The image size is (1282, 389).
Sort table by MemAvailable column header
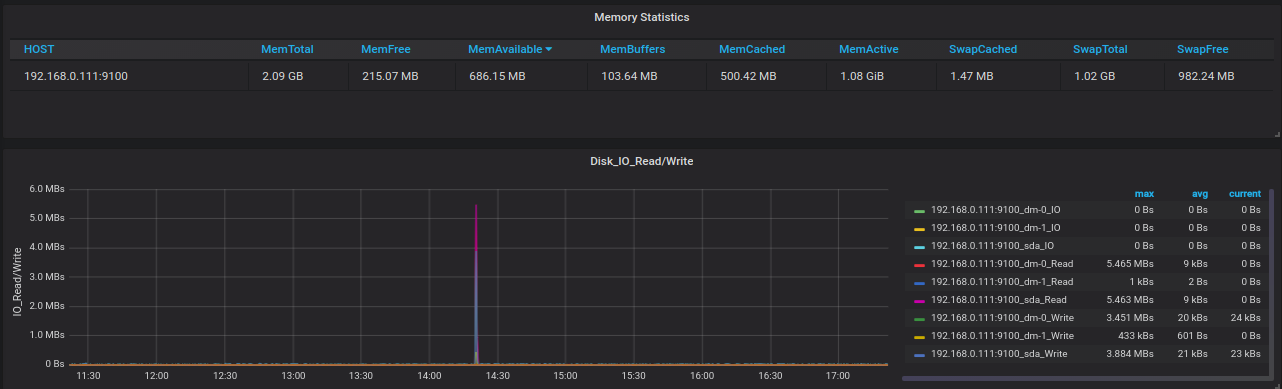pos(505,49)
